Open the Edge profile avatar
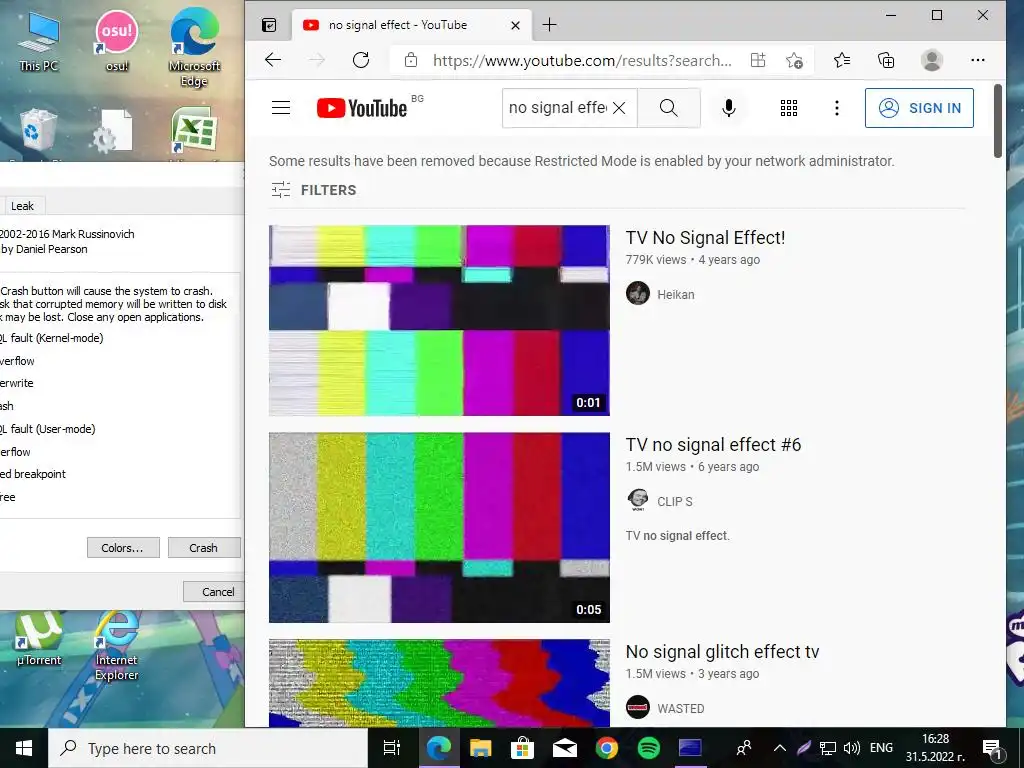This screenshot has height=768, width=1024. 932,60
